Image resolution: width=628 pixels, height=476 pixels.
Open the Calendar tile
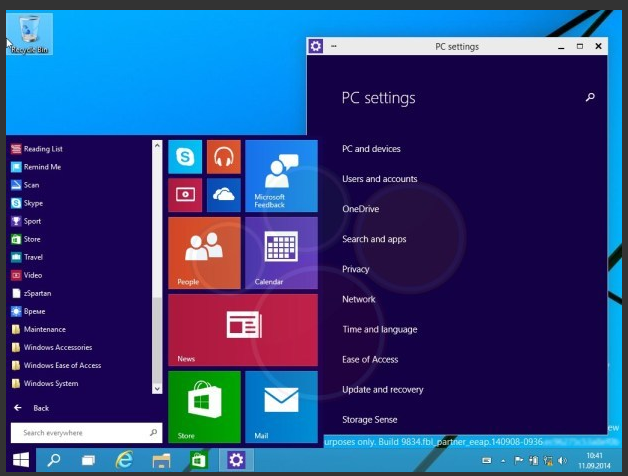point(281,253)
